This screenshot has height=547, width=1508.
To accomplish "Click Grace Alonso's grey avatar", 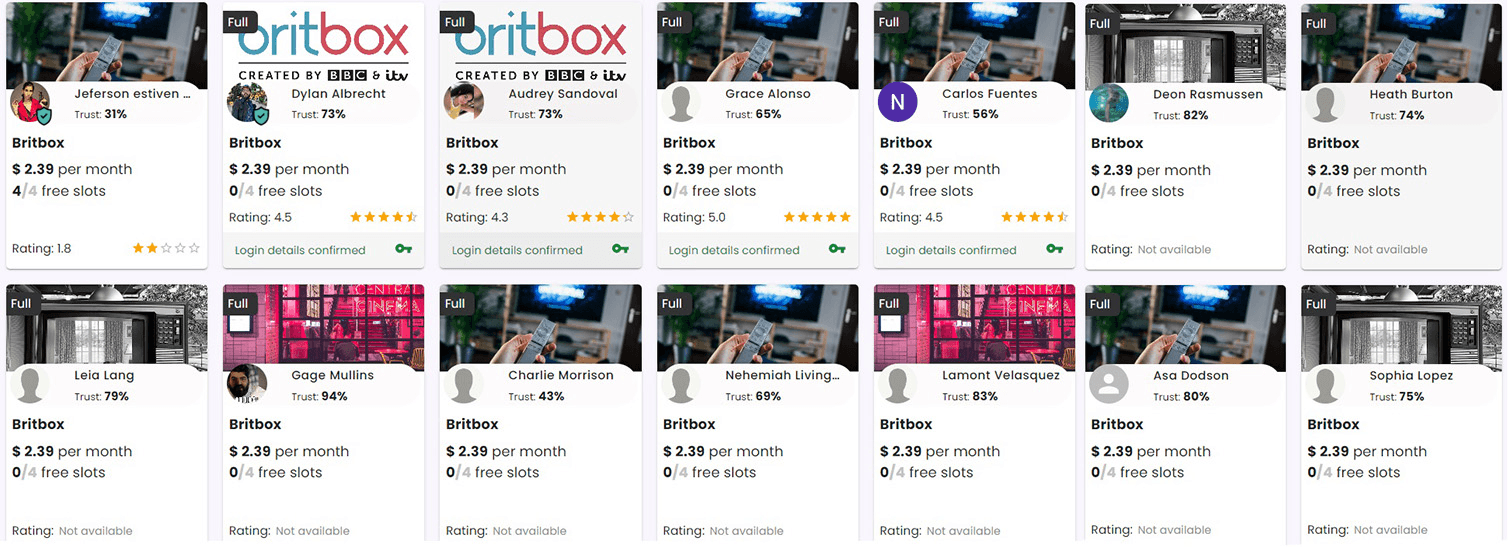I will coord(681,103).
